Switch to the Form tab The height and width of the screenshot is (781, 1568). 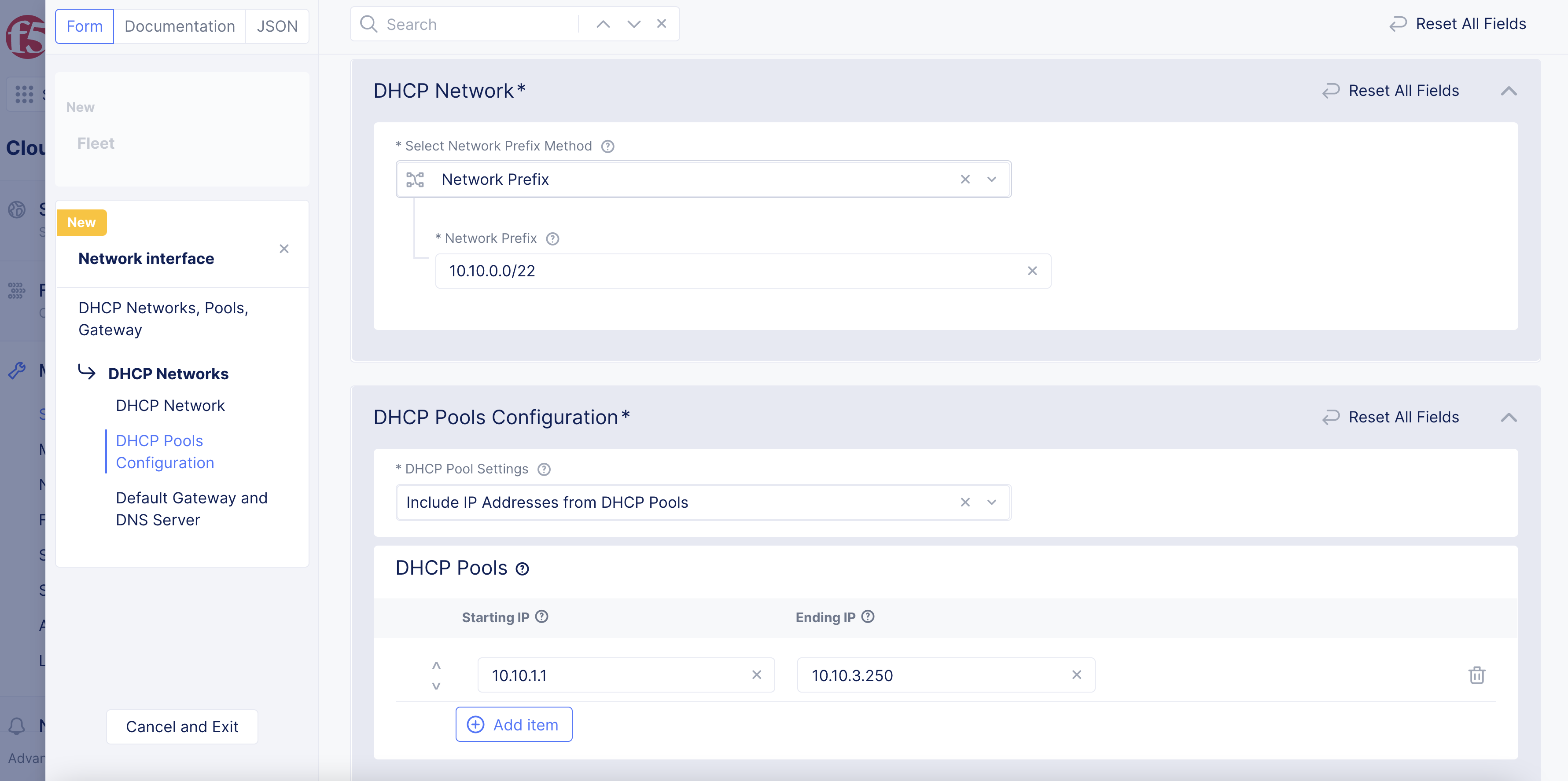click(x=84, y=26)
